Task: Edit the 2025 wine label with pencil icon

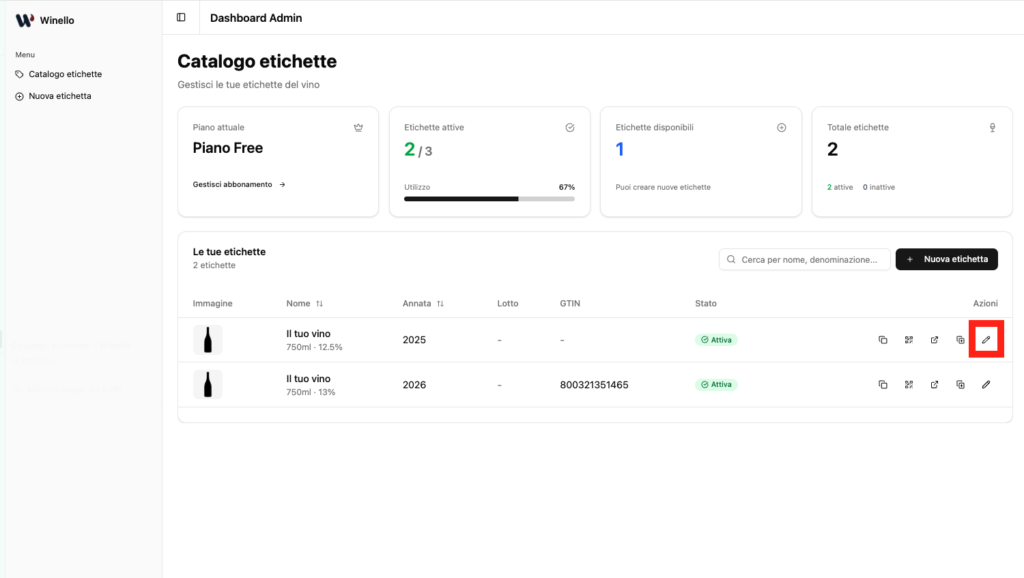Action: click(985, 340)
